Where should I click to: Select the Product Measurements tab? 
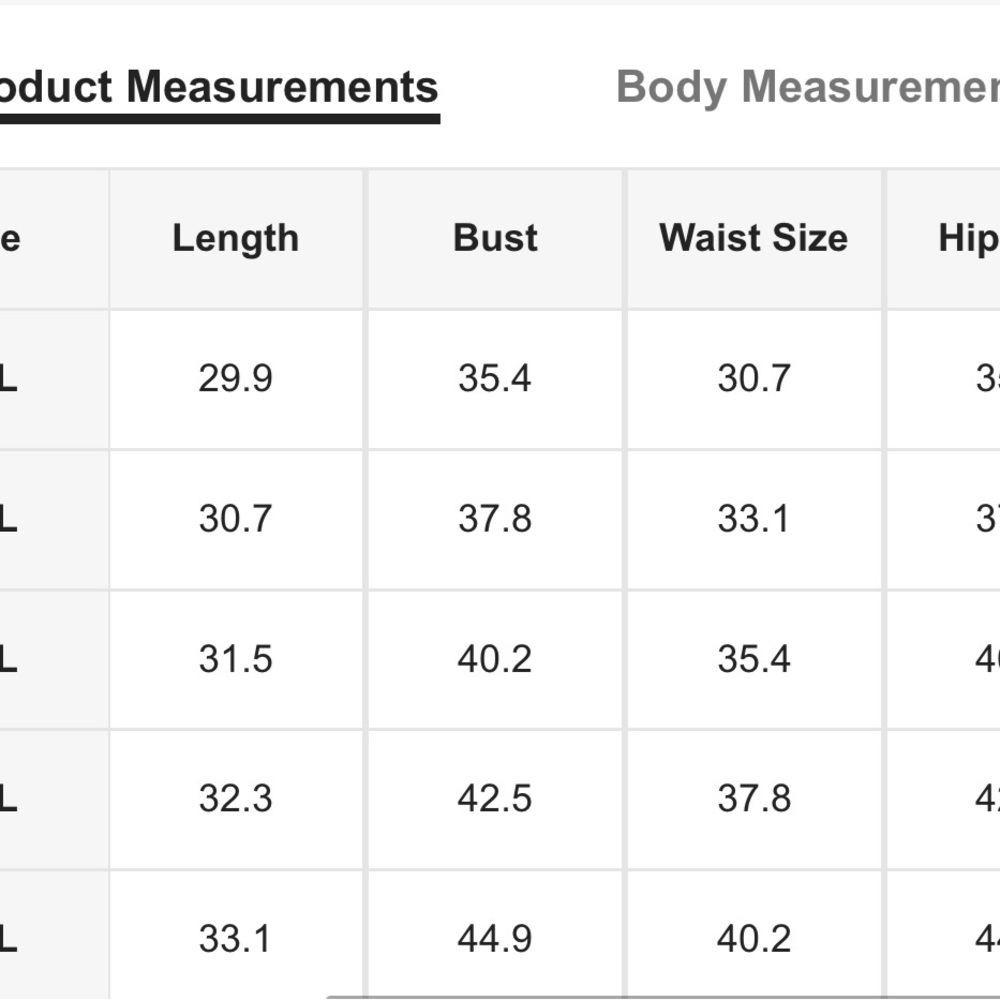[x=218, y=88]
